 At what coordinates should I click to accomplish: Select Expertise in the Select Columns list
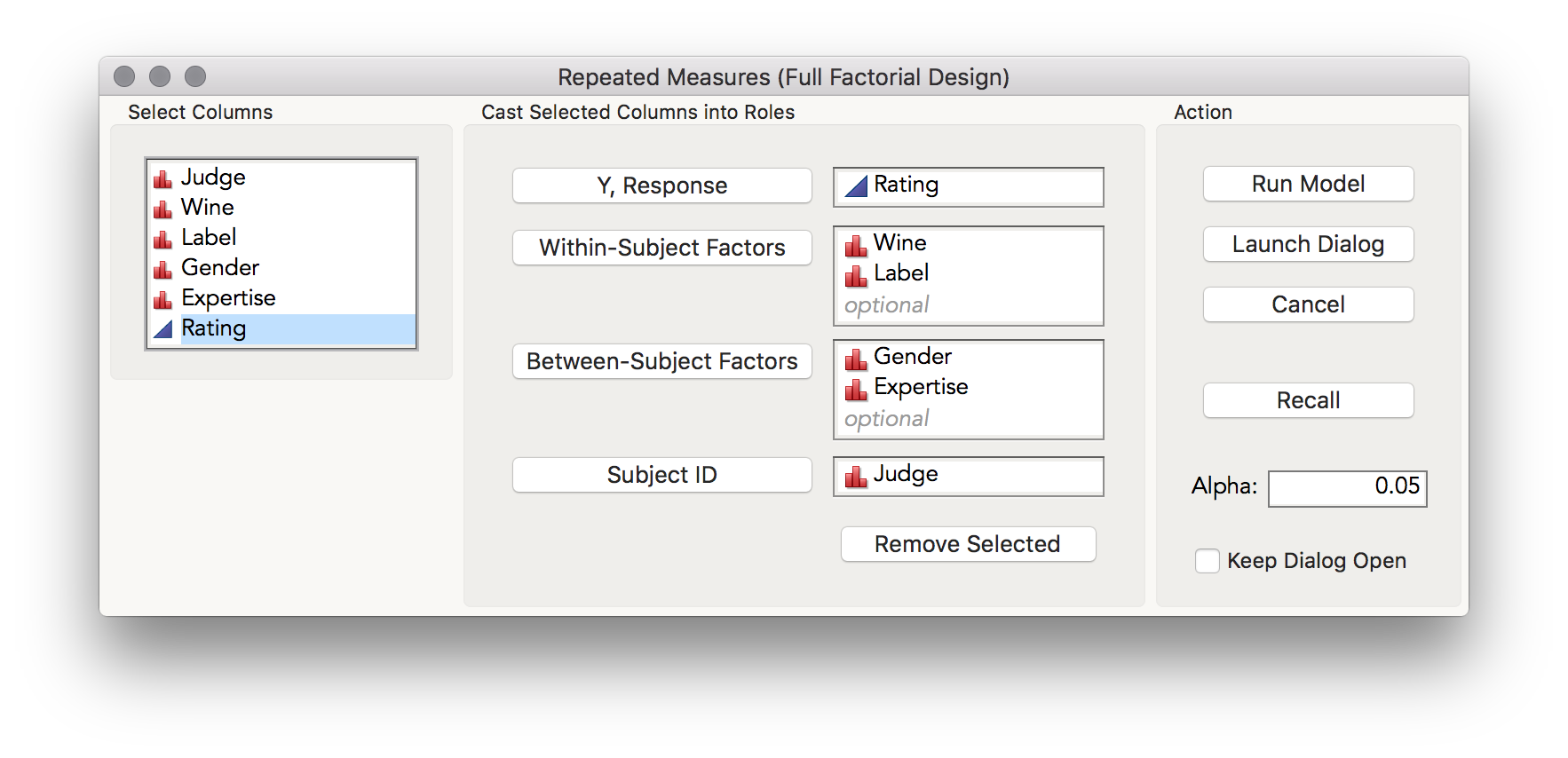[x=228, y=298]
